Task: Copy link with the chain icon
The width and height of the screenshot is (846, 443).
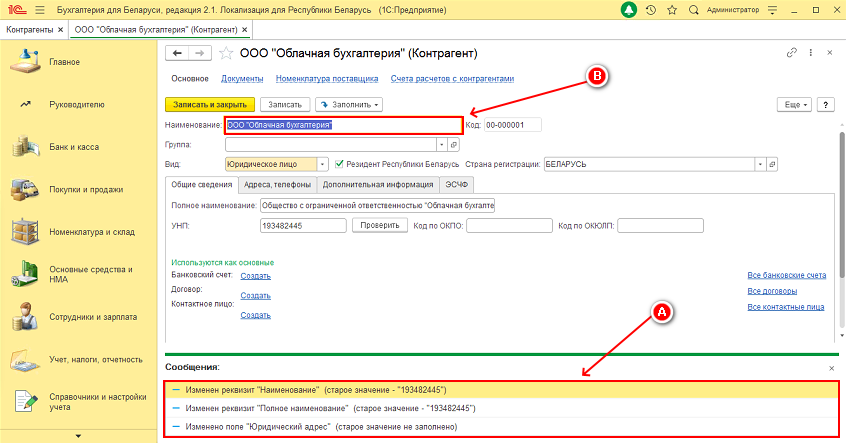Action: [792, 52]
